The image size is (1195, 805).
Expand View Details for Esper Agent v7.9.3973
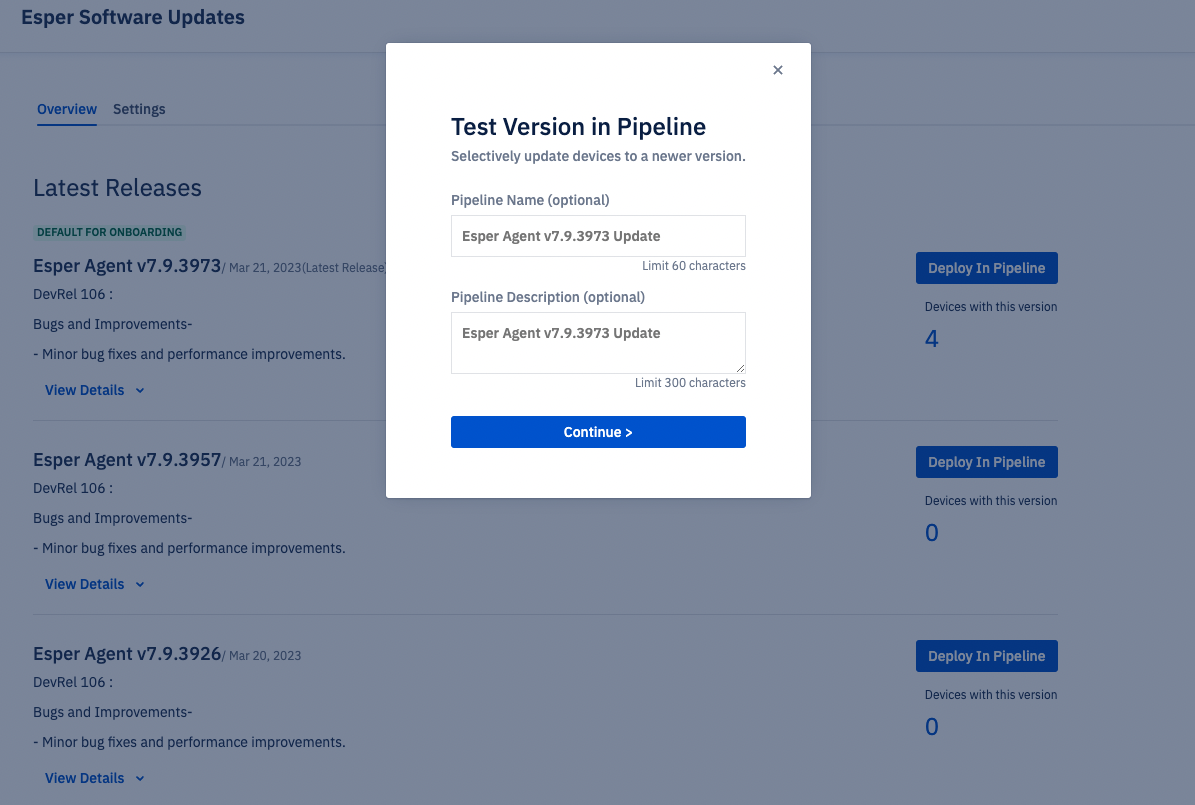click(85, 390)
